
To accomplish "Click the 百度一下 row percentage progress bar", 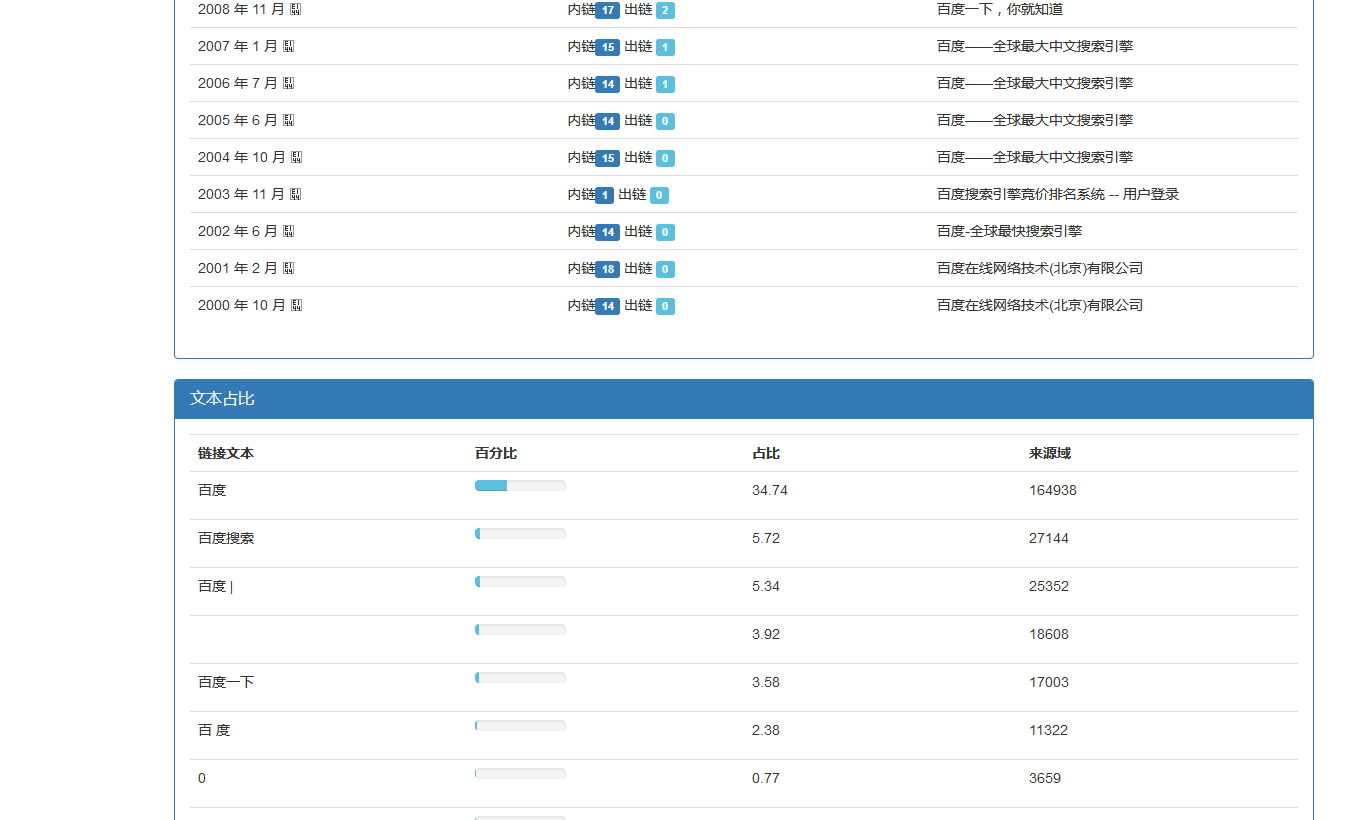I will tap(520, 677).
